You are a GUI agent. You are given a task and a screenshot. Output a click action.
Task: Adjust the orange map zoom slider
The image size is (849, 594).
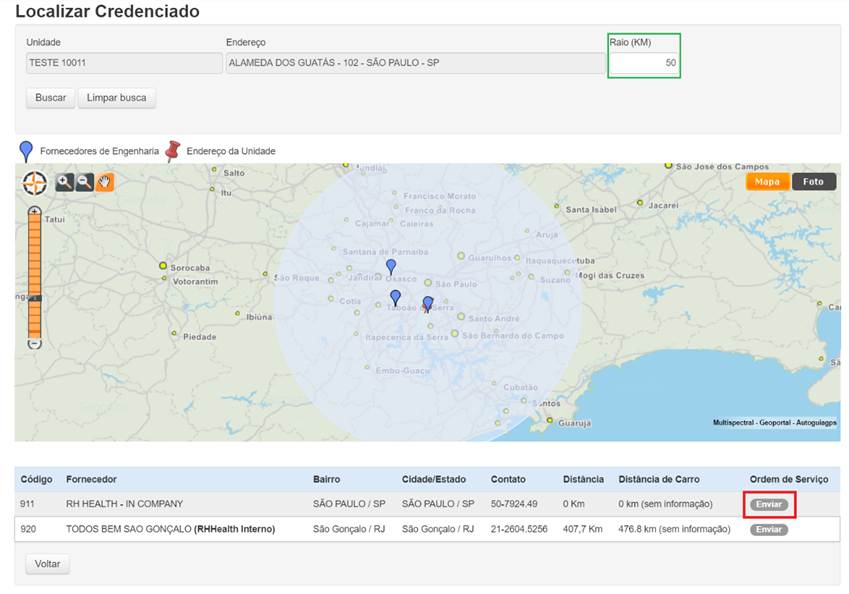click(x=35, y=276)
